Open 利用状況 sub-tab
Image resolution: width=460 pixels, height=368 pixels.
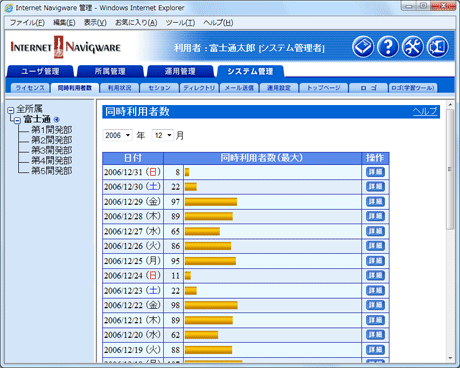[119, 88]
